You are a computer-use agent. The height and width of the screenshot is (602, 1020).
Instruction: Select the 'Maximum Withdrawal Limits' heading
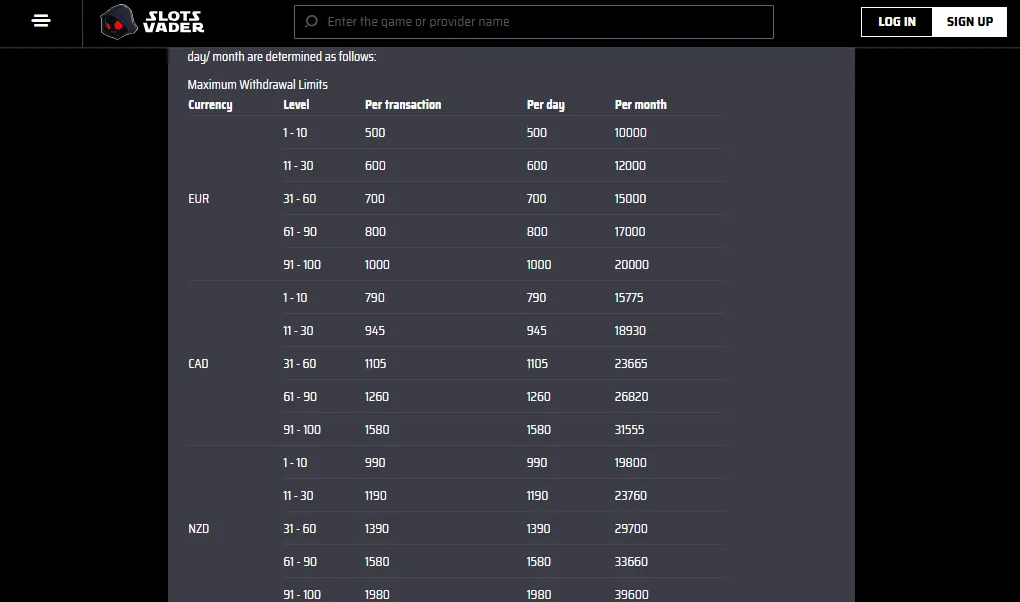[258, 85]
